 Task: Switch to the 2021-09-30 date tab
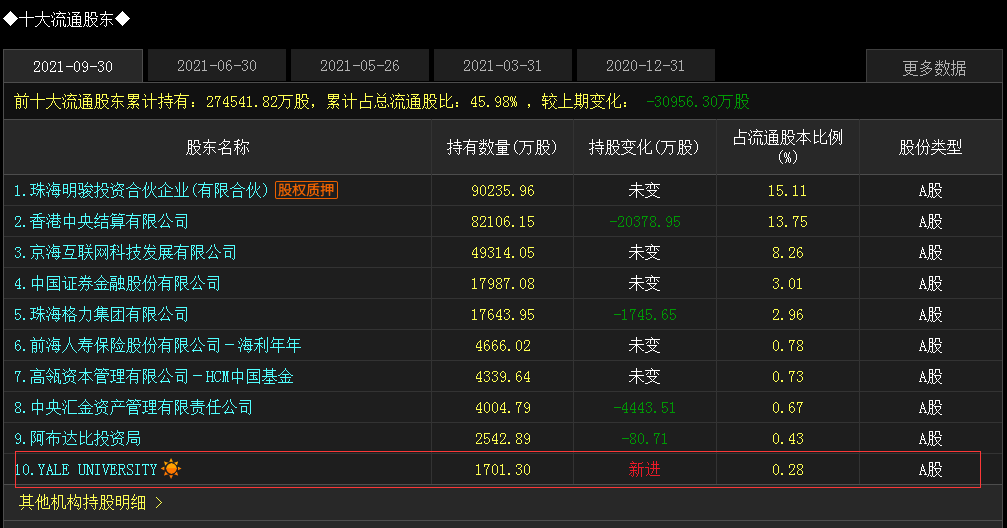coord(73,66)
